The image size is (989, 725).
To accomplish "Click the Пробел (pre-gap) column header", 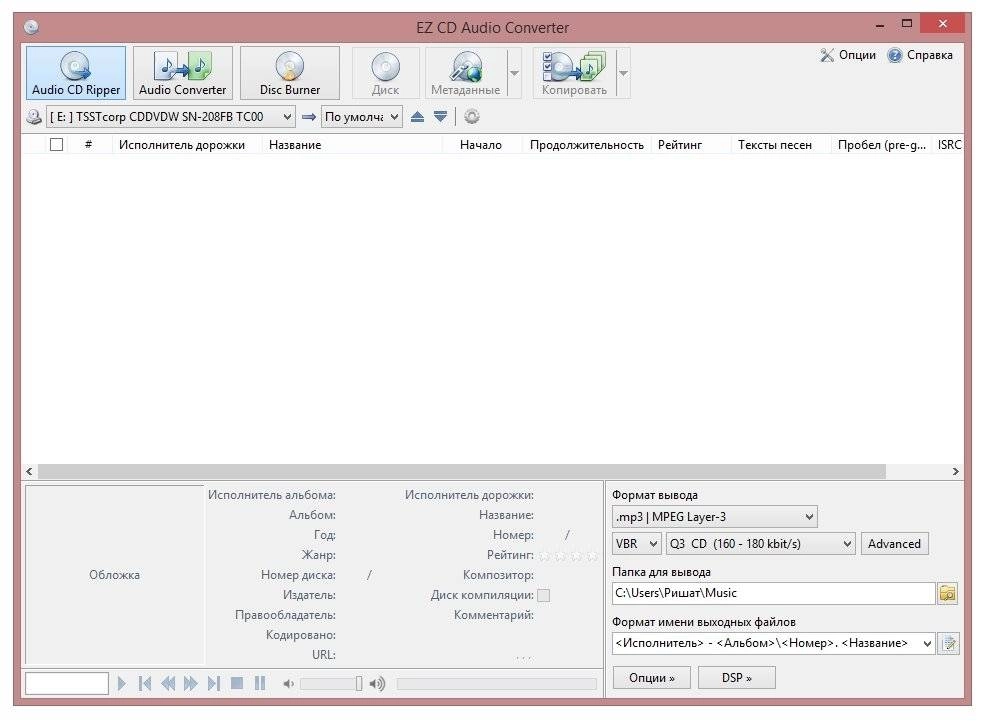I will click(x=881, y=144).
